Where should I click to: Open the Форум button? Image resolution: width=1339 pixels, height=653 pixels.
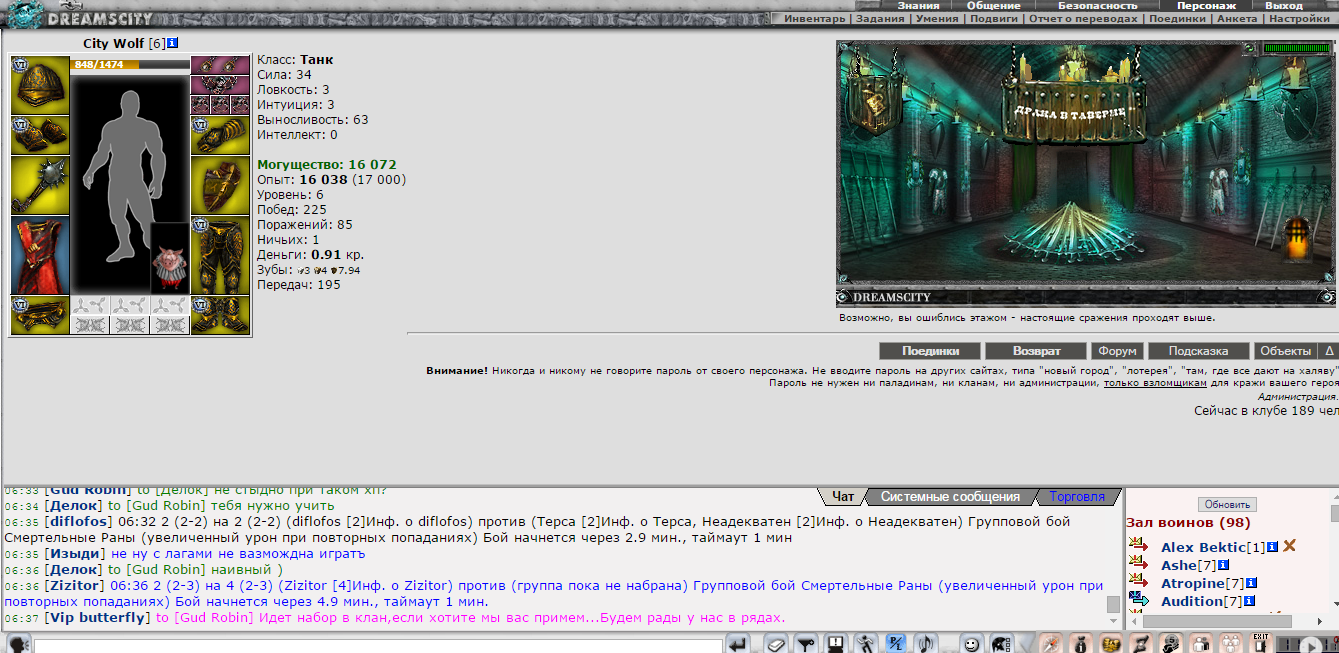(x=1117, y=351)
